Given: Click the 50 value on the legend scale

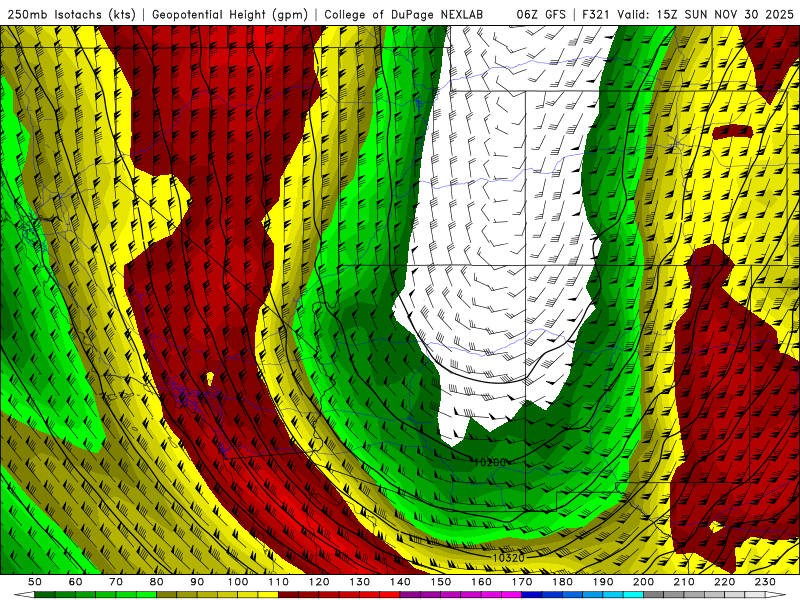Looking at the screenshot, I should tap(35, 582).
